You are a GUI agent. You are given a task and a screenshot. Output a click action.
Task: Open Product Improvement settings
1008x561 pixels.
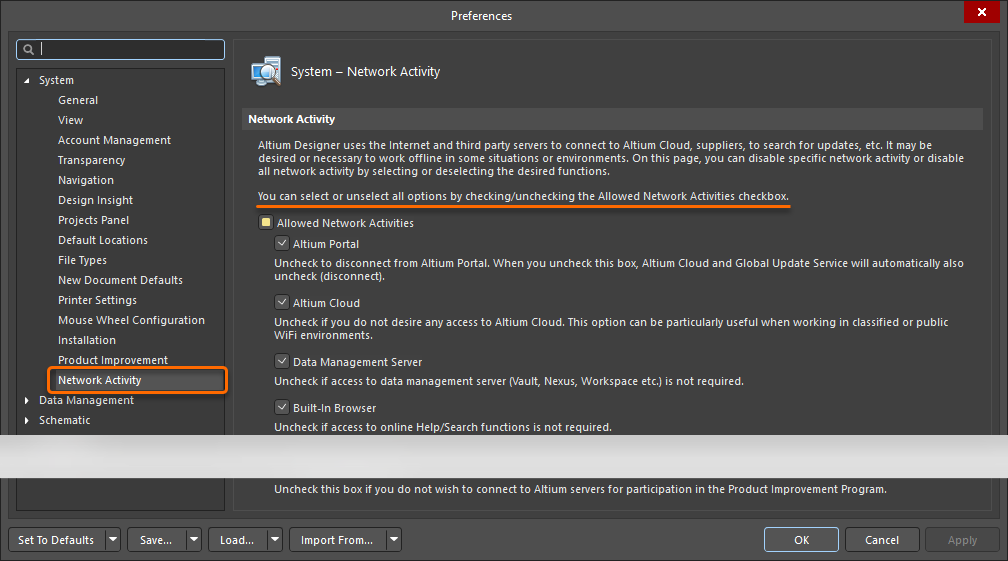[x=112, y=360]
